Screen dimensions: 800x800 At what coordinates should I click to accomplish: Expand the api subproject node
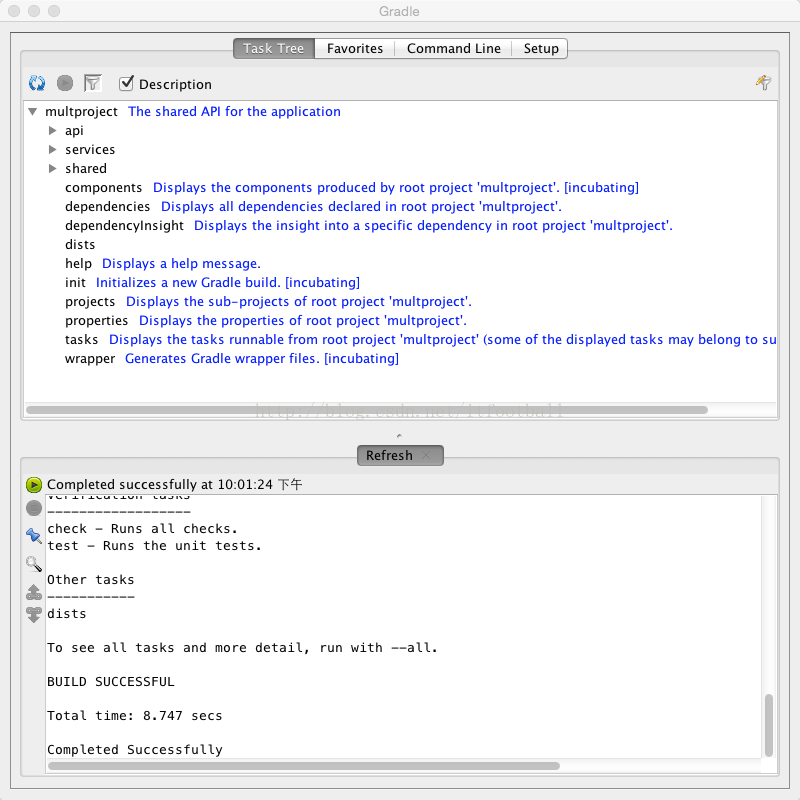53,131
